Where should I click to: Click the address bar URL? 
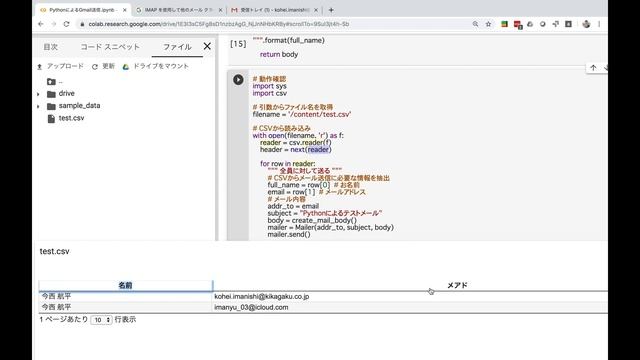(x=218, y=24)
